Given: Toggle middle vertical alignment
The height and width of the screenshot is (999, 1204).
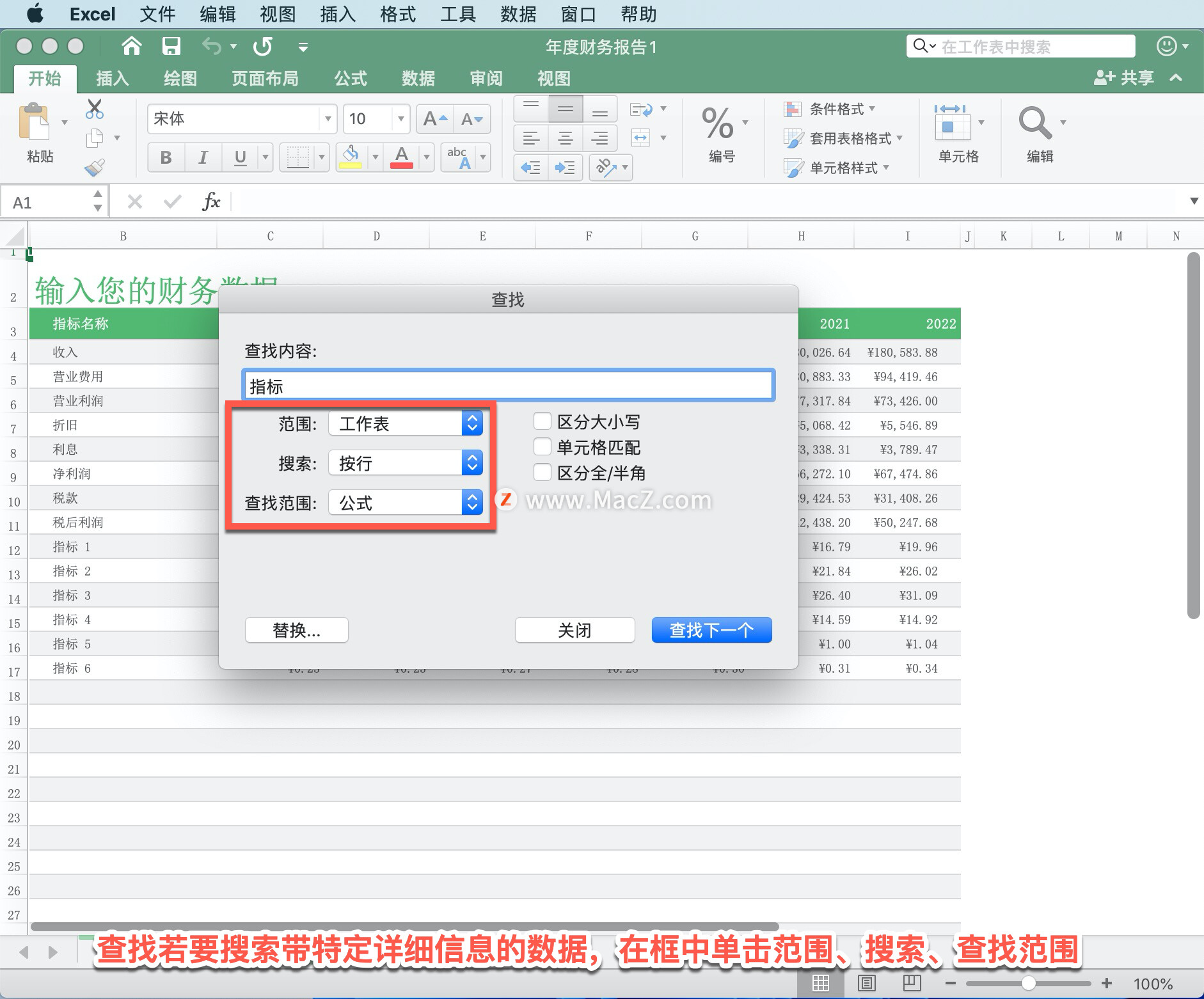Looking at the screenshot, I should (566, 109).
